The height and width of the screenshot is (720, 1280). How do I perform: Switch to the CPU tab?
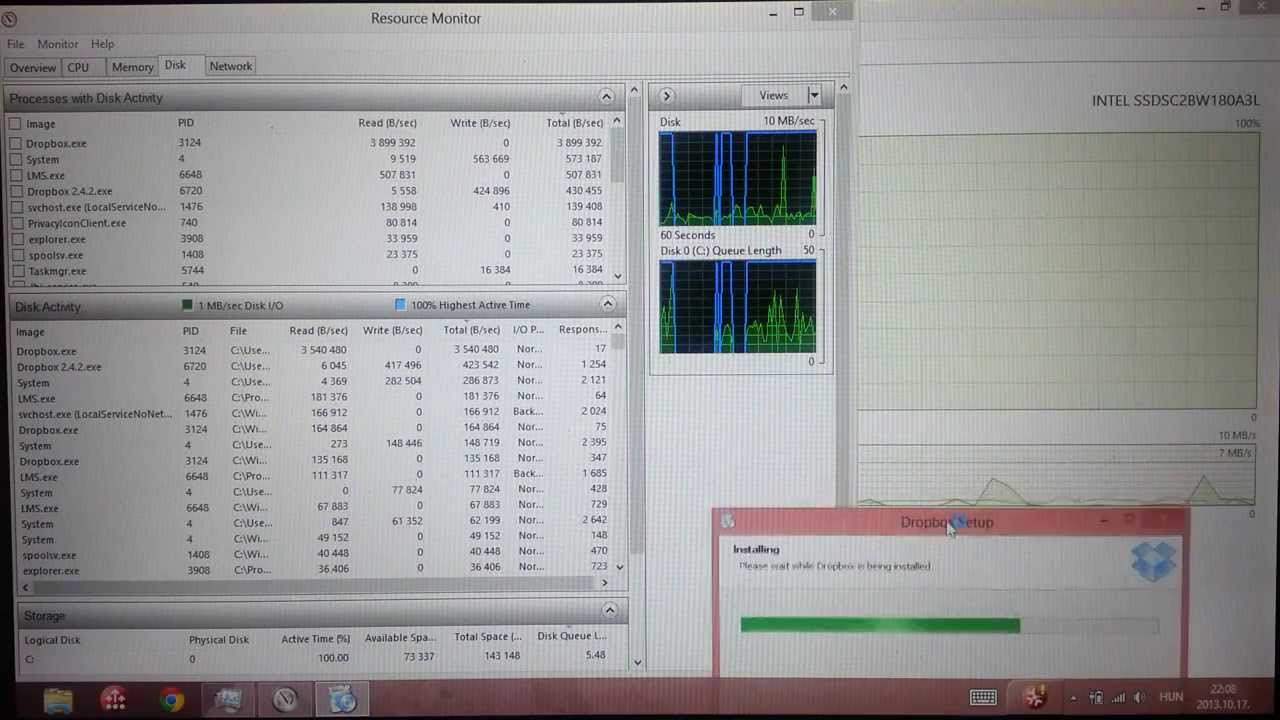point(78,67)
